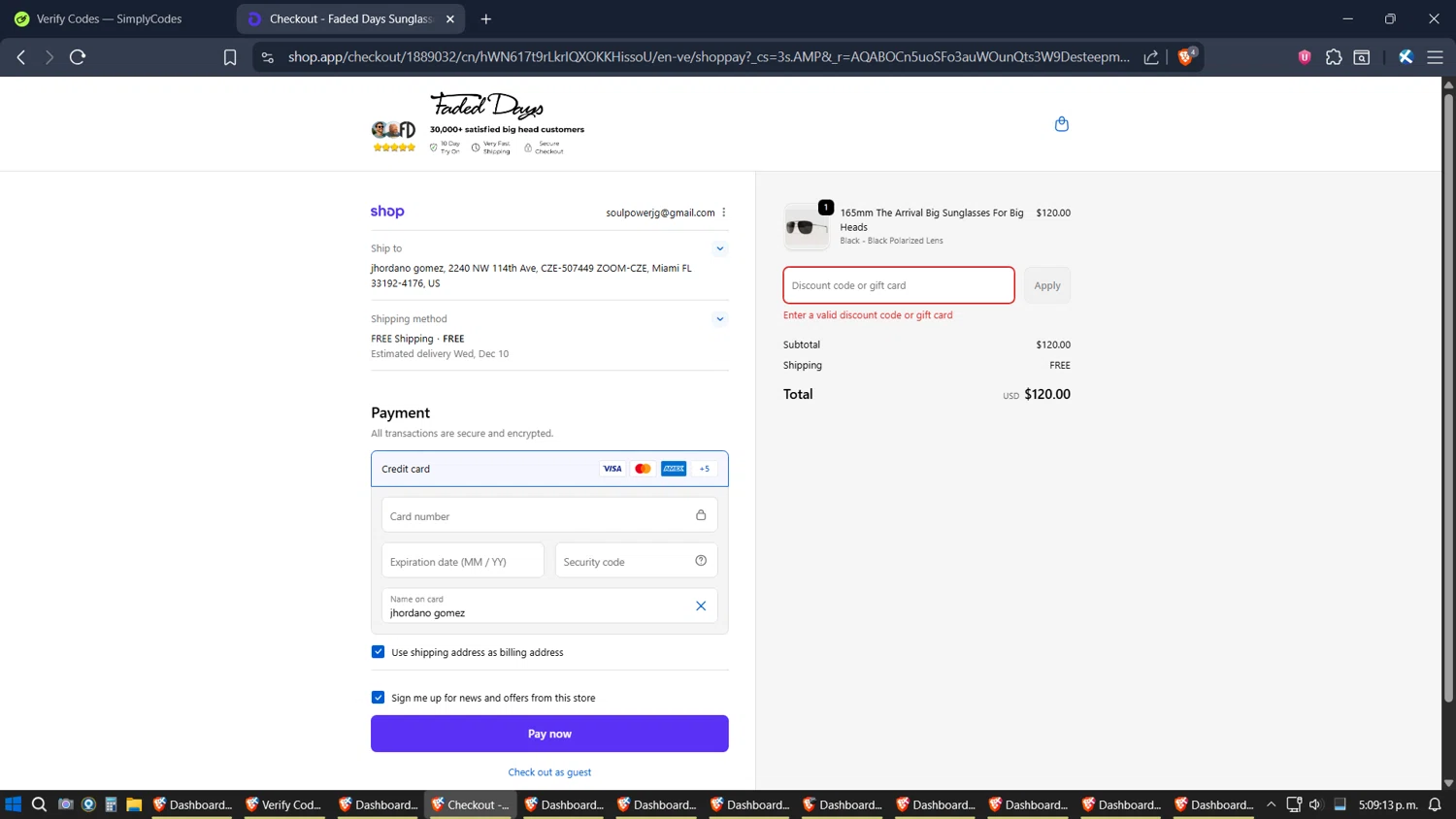
Task: Click the browser address bar URL
Action: point(709,57)
